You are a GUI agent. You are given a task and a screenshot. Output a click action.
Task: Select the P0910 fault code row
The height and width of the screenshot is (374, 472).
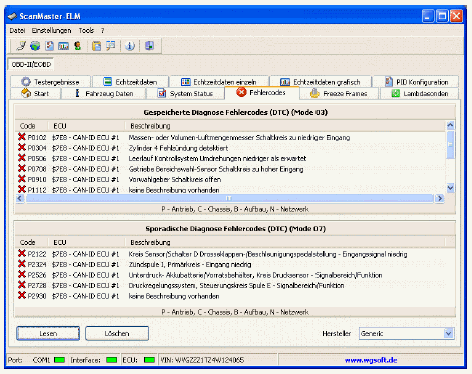230,179
